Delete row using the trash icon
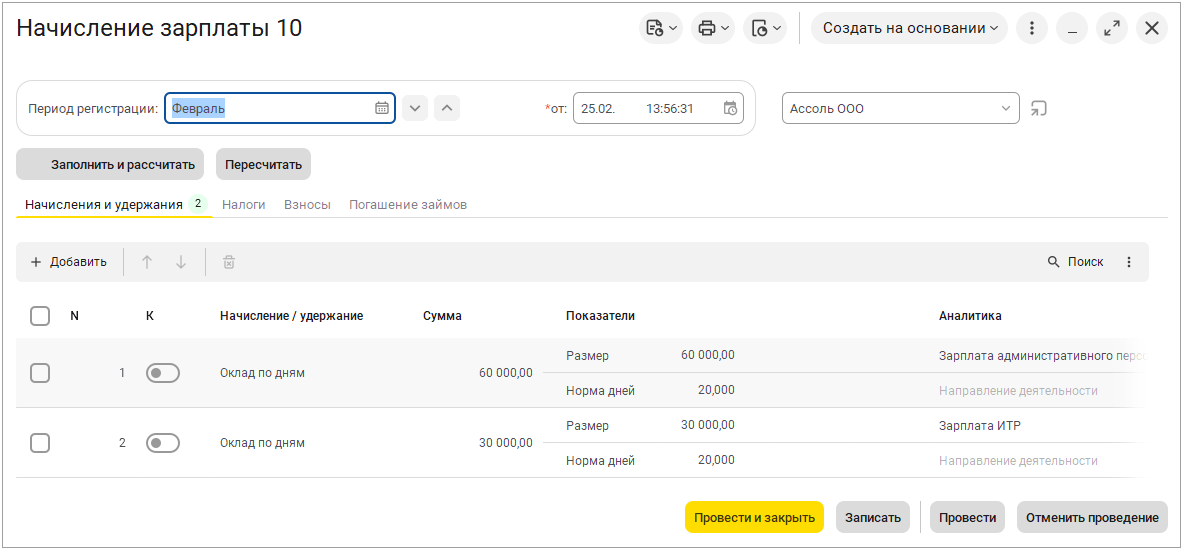The height and width of the screenshot is (548, 1181). [229, 262]
